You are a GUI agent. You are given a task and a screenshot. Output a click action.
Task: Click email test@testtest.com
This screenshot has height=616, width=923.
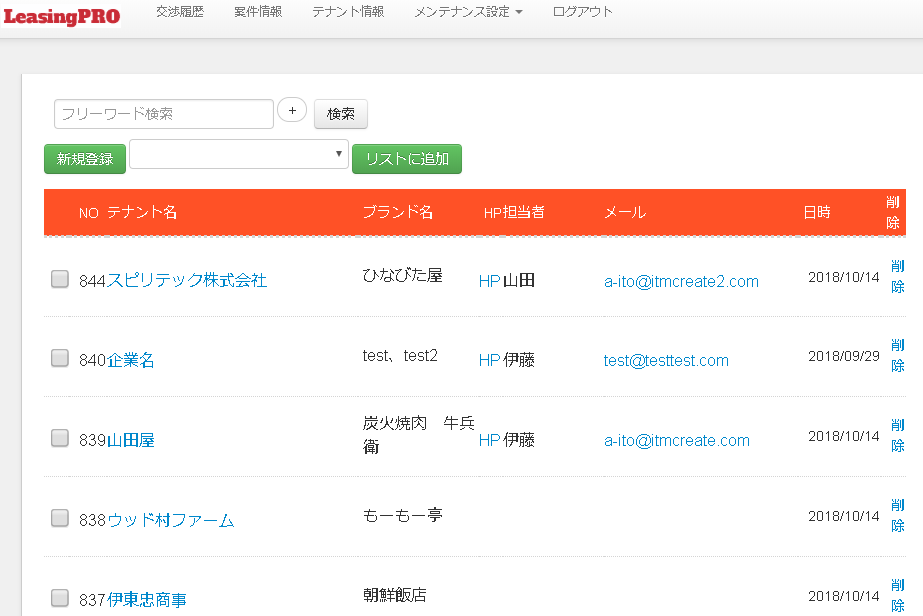click(x=666, y=360)
